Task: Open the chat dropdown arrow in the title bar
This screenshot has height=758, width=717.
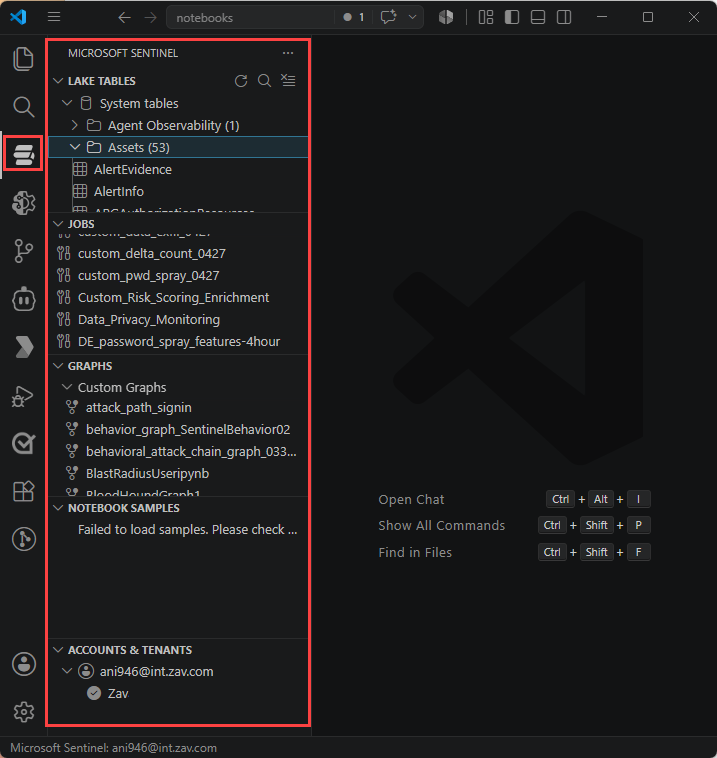Action: point(412,17)
